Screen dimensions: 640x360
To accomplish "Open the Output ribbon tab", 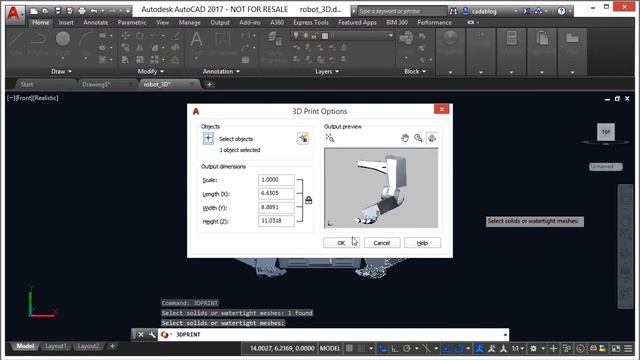I will tap(220, 22).
